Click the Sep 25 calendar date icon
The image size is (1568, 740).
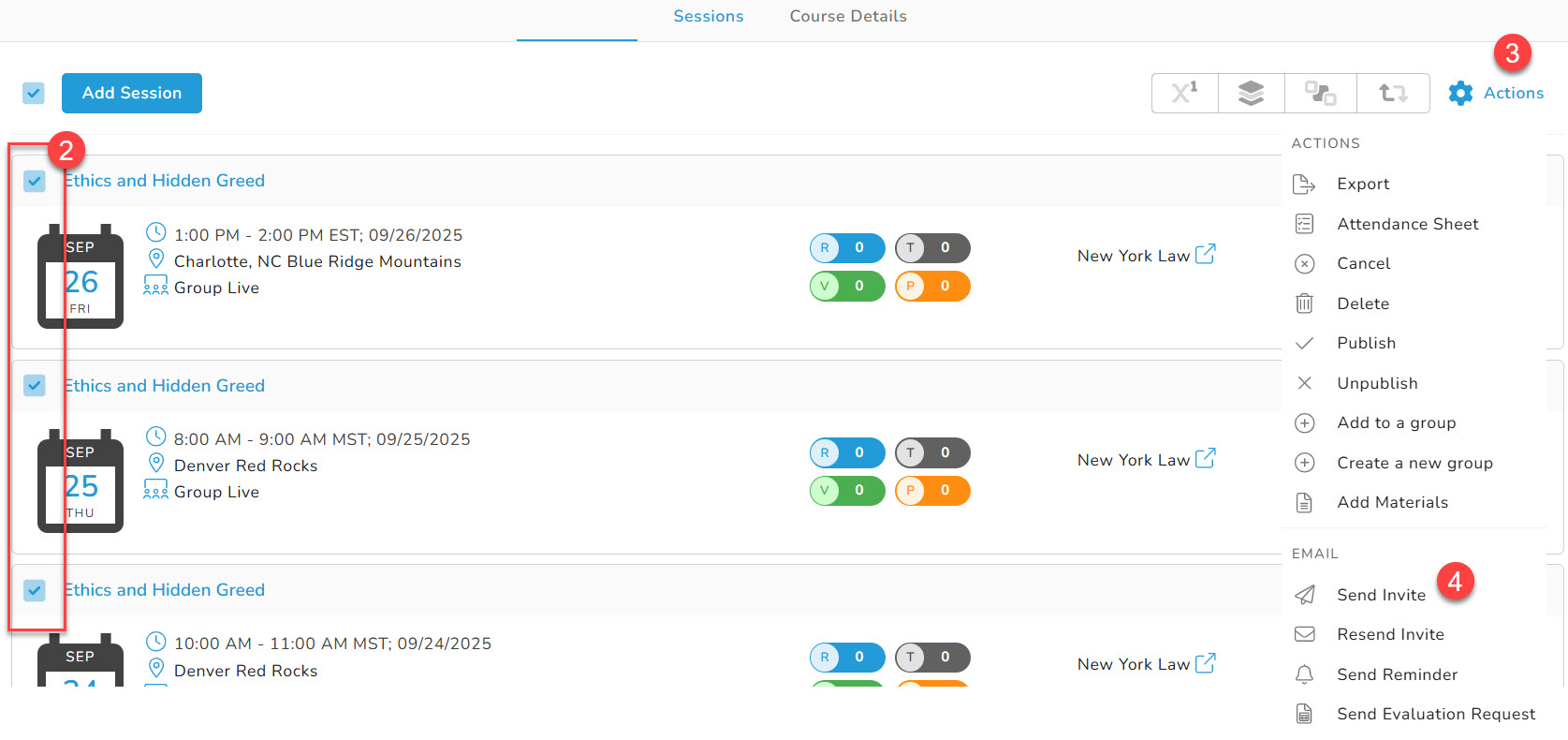(81, 481)
